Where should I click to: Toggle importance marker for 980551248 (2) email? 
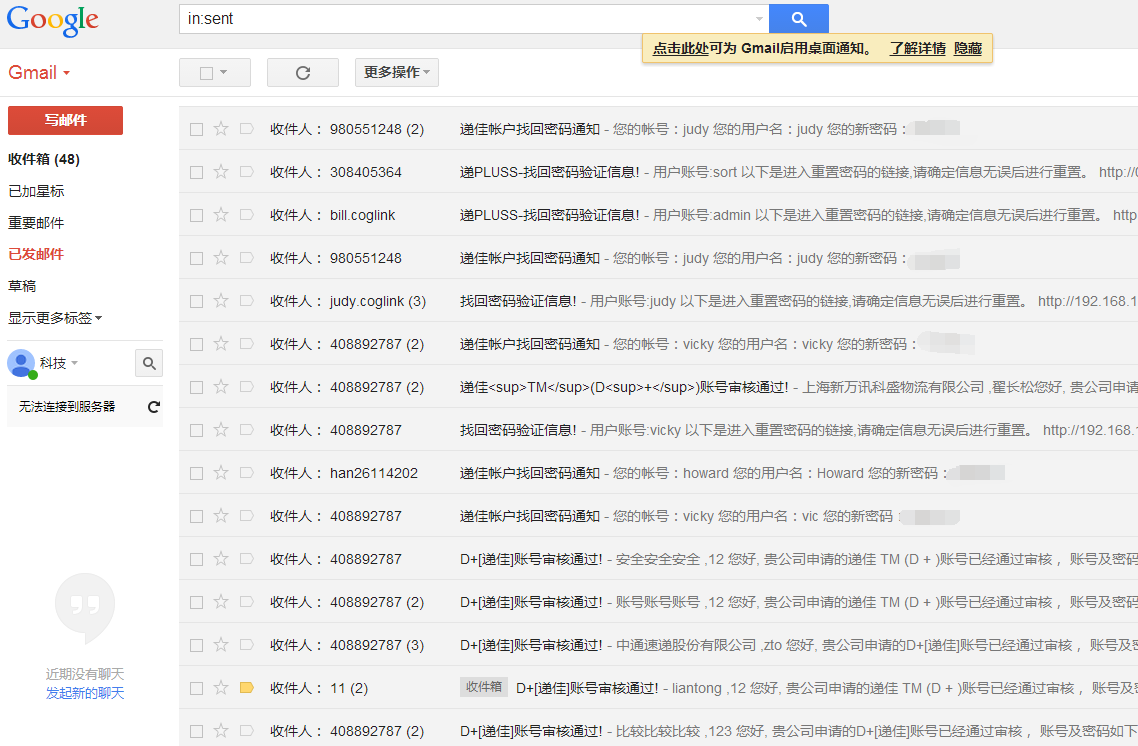point(247,129)
